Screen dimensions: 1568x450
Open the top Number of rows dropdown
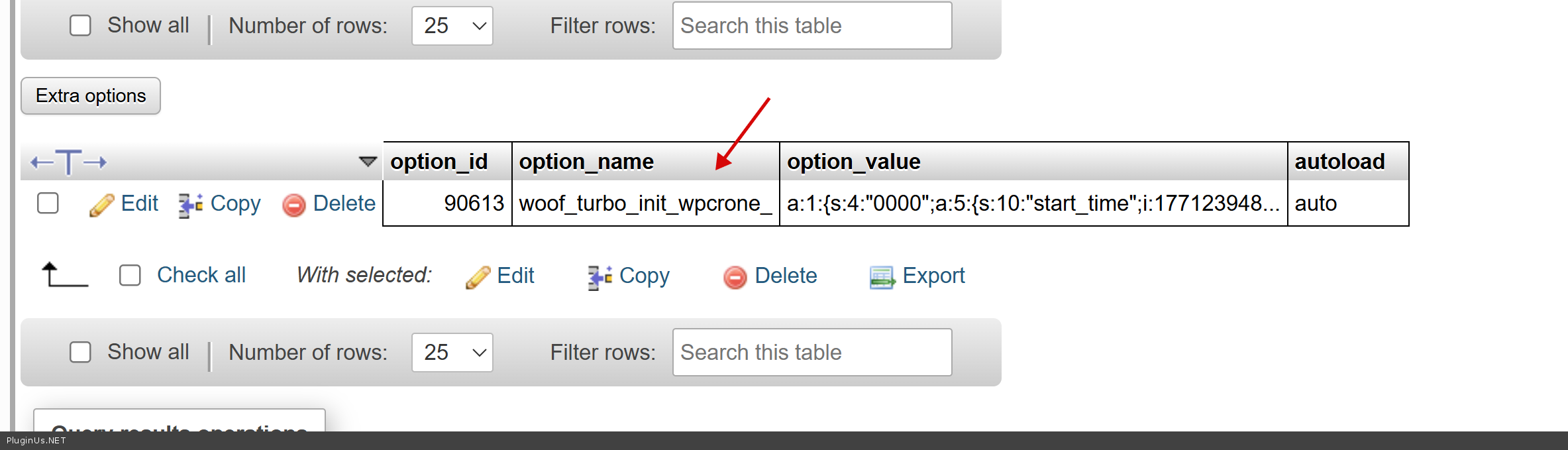(452, 26)
